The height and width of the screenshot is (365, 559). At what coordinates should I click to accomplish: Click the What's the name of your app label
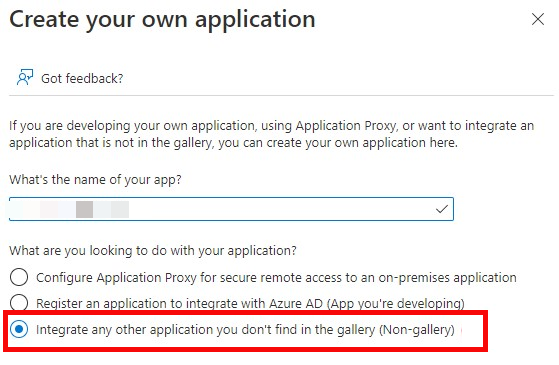click(95, 180)
